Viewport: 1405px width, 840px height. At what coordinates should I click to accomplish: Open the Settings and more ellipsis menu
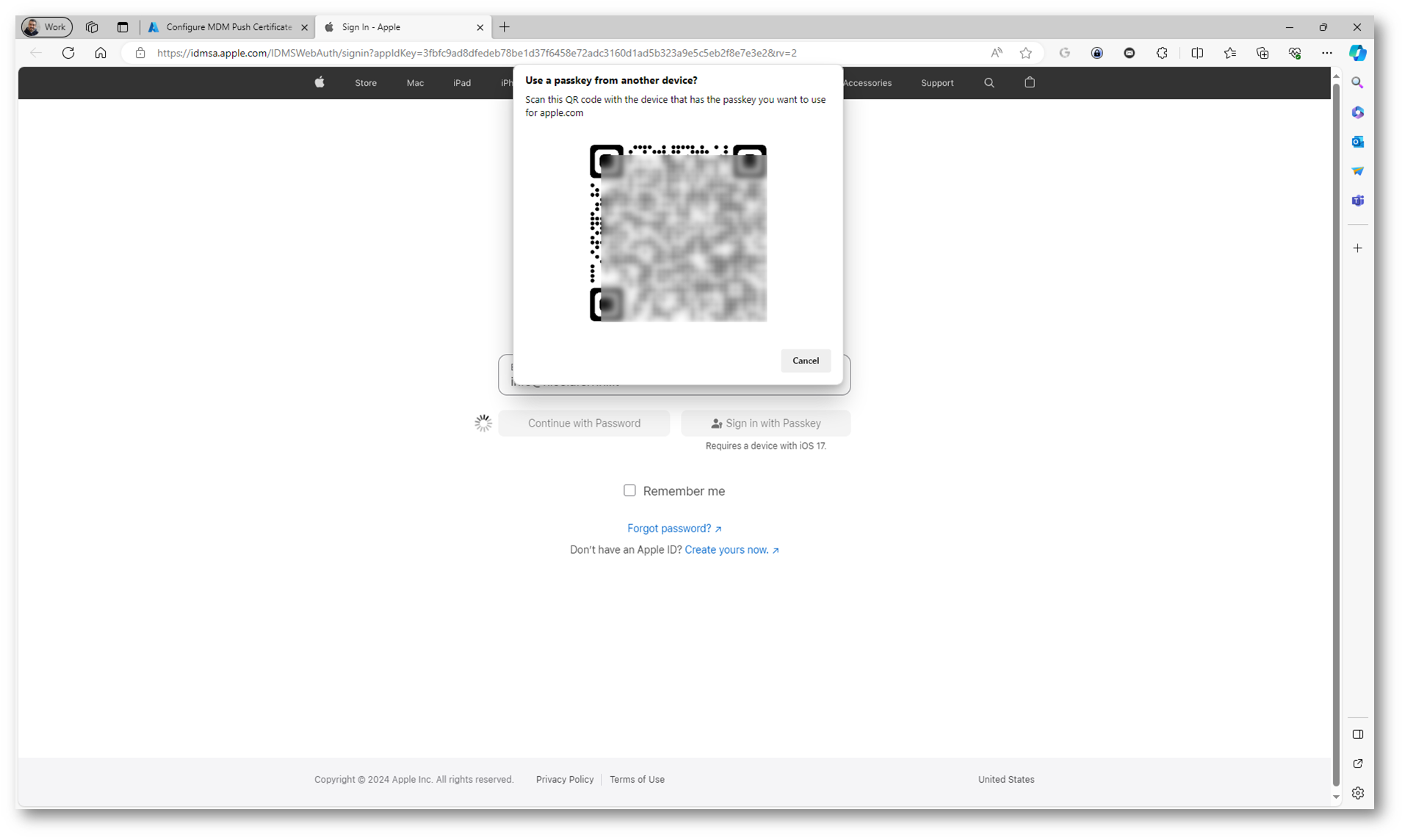pos(1326,53)
